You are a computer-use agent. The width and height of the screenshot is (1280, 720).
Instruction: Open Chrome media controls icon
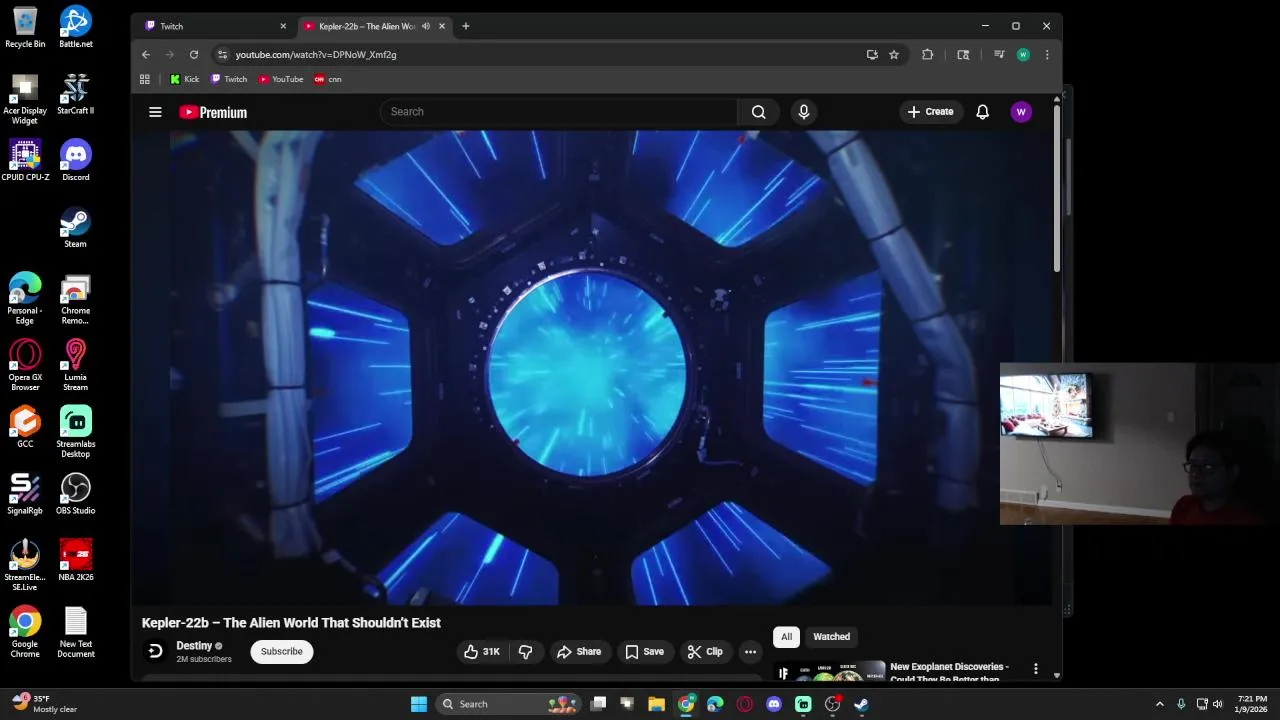click(x=998, y=55)
